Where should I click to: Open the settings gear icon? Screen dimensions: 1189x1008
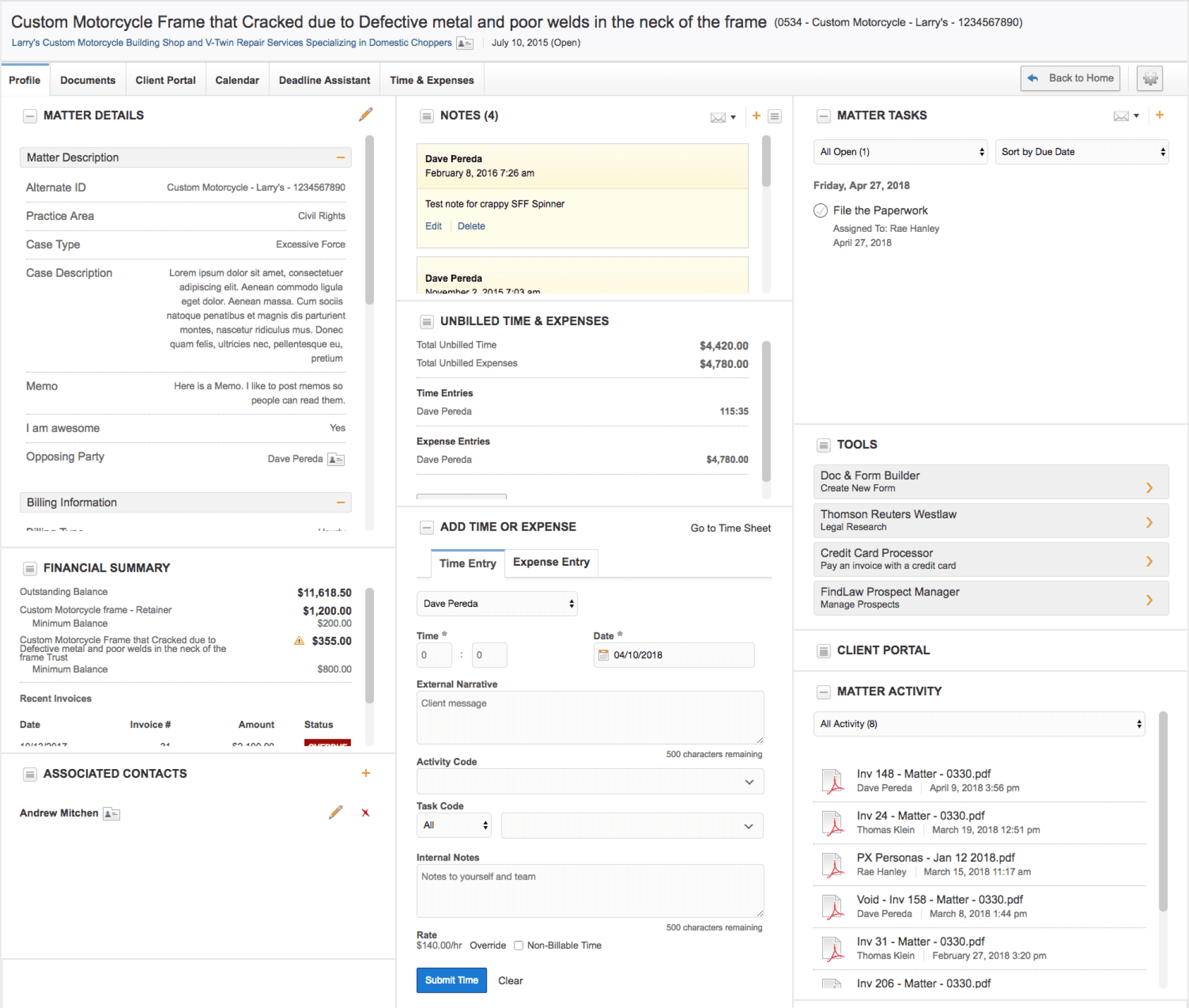tap(1150, 78)
